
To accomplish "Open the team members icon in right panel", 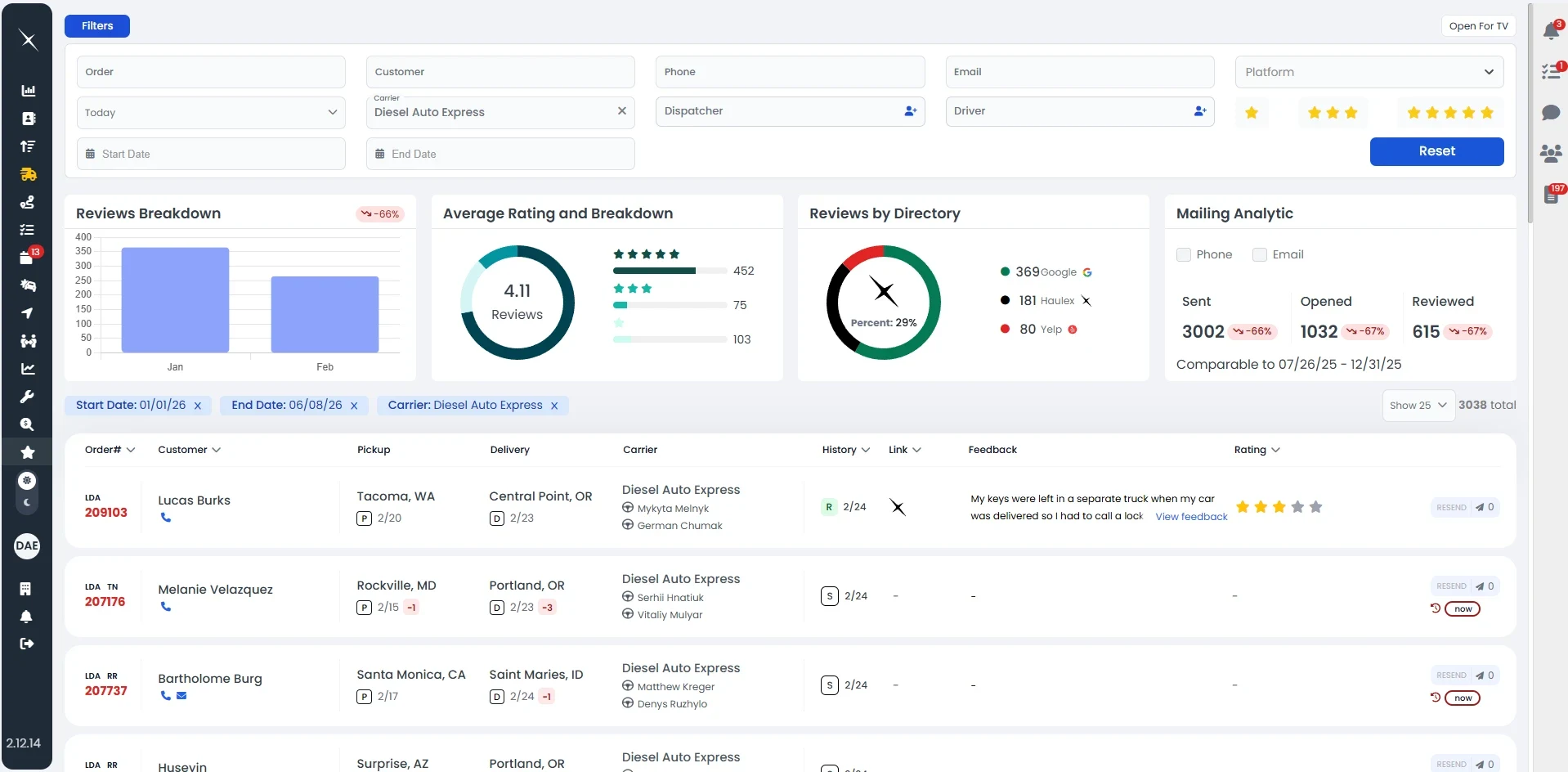I will click(x=1551, y=153).
